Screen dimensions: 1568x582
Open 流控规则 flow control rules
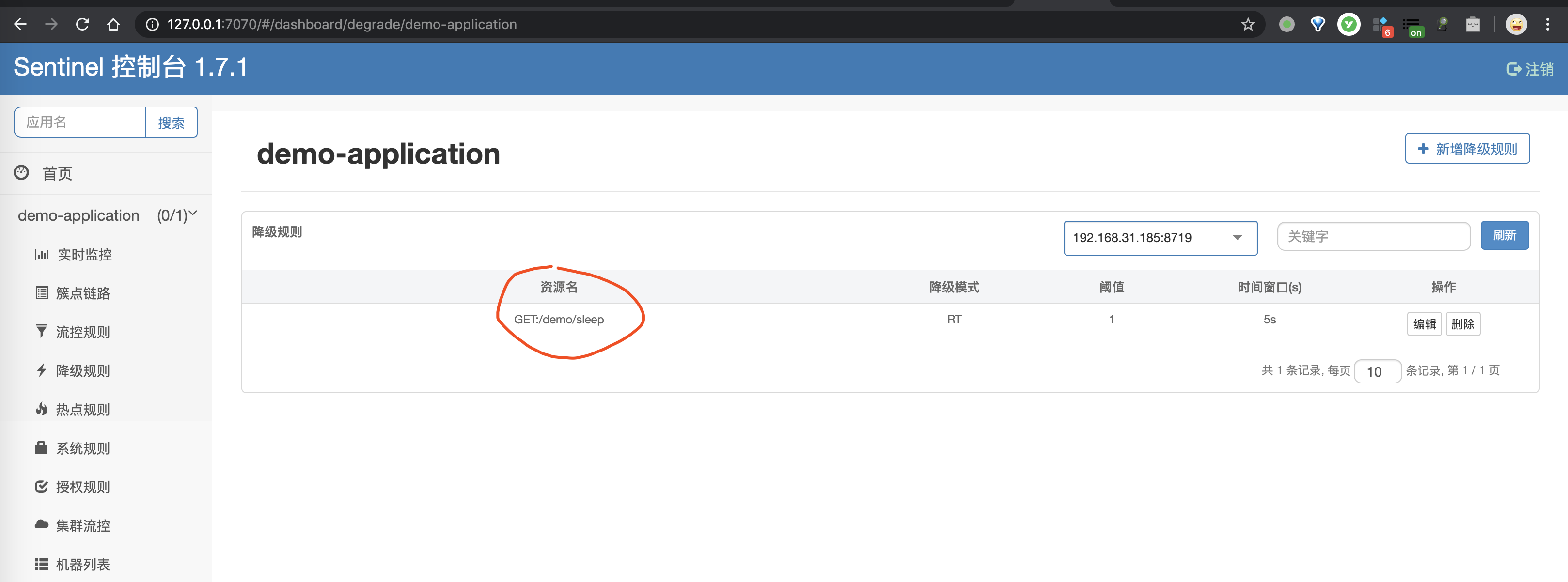[x=82, y=332]
